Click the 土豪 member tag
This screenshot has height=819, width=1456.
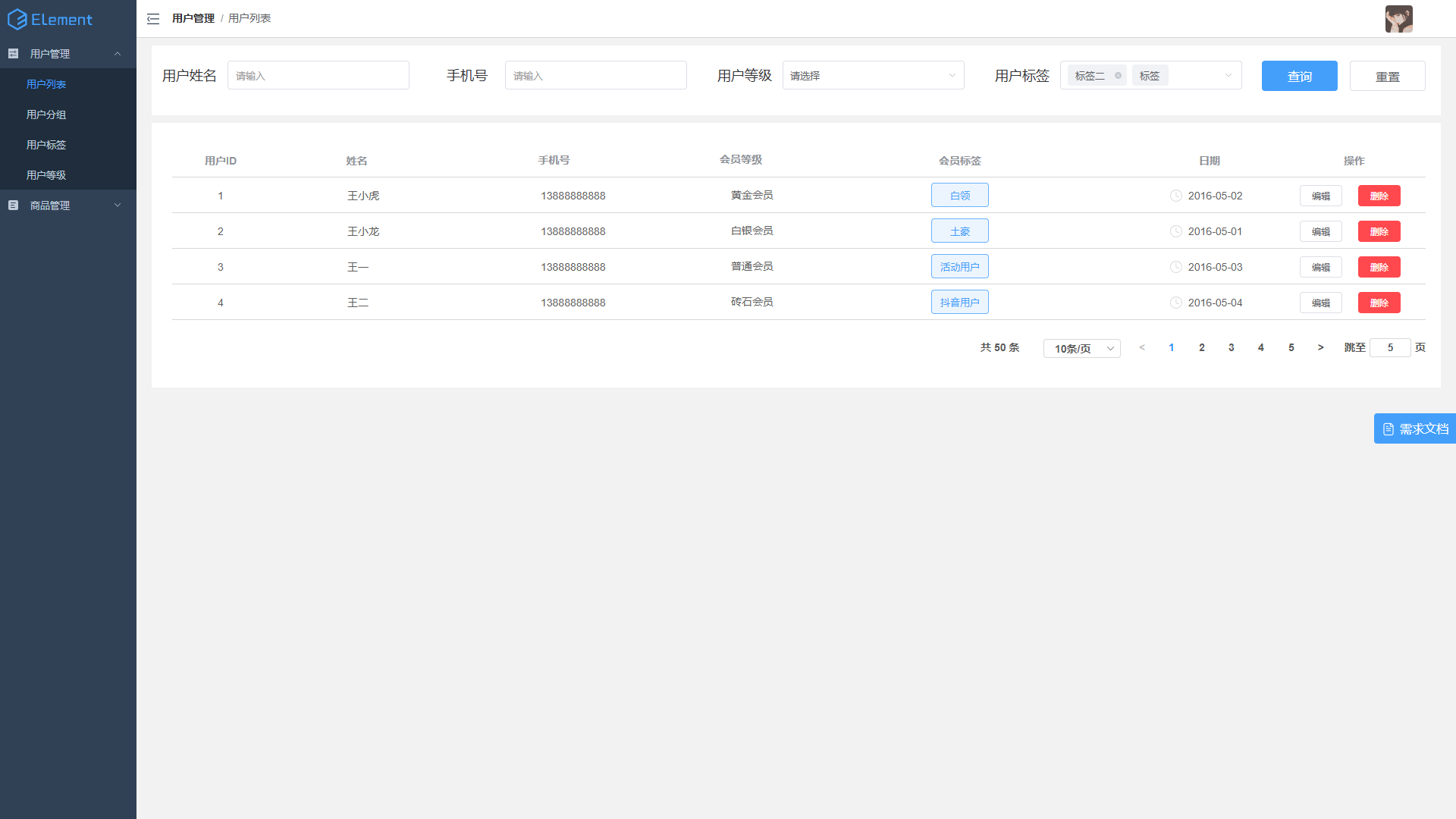(x=960, y=231)
